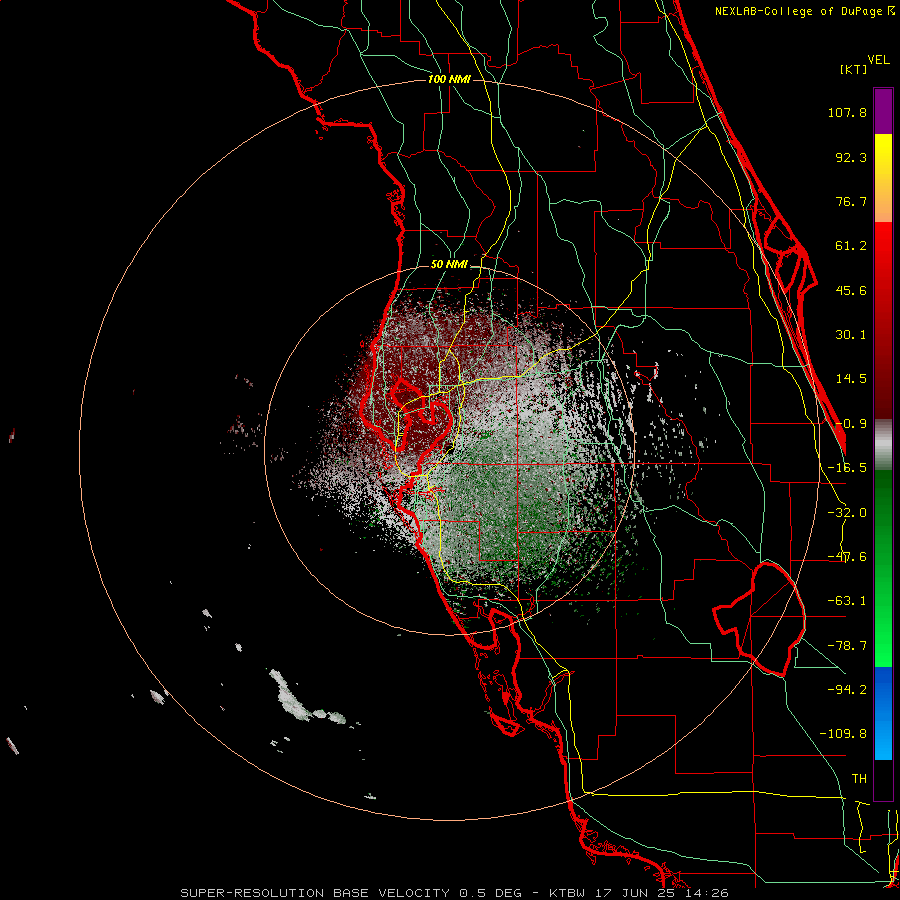Click the 92.3 velocity scale value

click(x=851, y=157)
